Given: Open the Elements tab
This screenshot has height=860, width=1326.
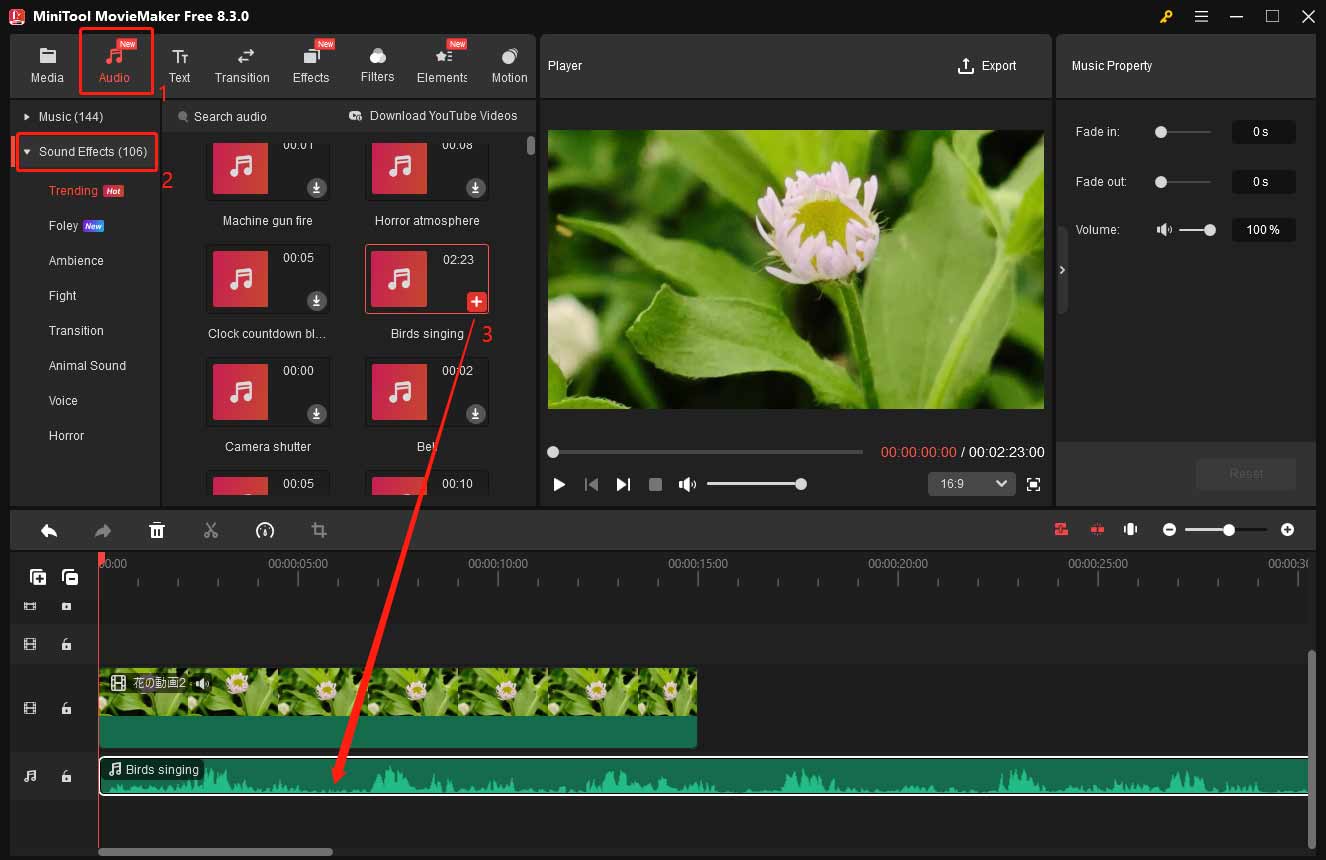Looking at the screenshot, I should tap(443, 65).
